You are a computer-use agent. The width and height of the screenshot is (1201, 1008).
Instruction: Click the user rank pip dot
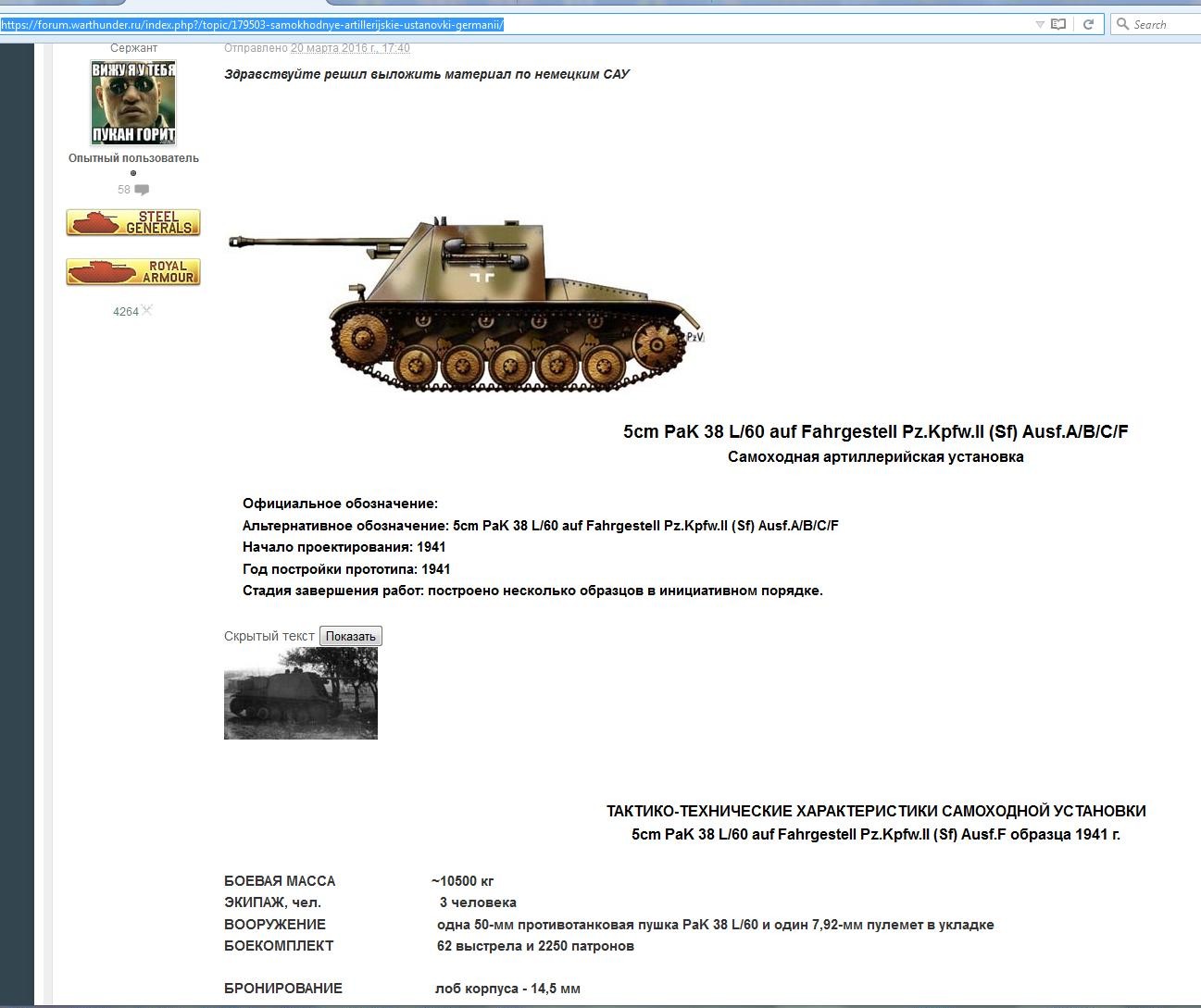[133, 173]
